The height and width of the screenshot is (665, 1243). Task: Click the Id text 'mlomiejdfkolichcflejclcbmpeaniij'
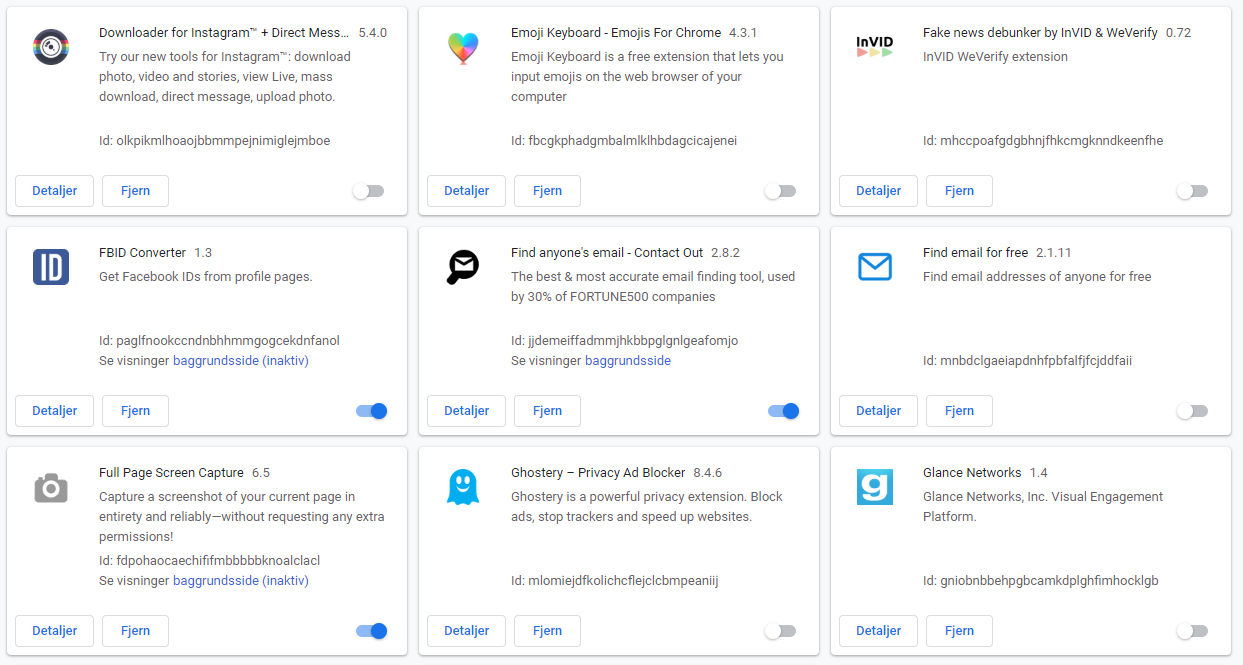coord(623,581)
